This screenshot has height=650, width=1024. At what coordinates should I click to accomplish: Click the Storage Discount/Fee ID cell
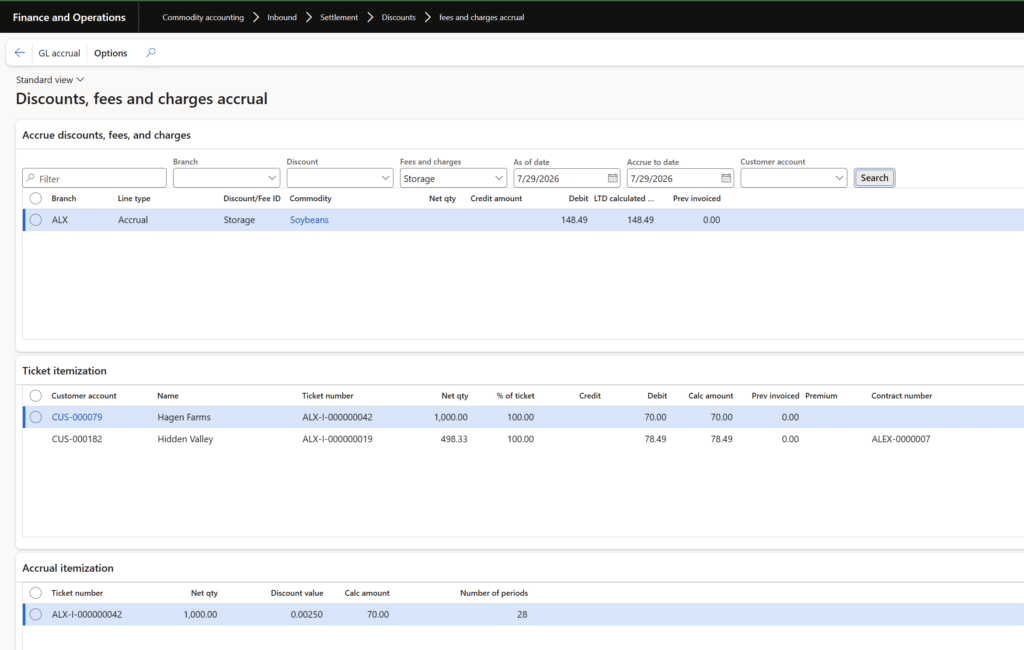click(x=239, y=220)
